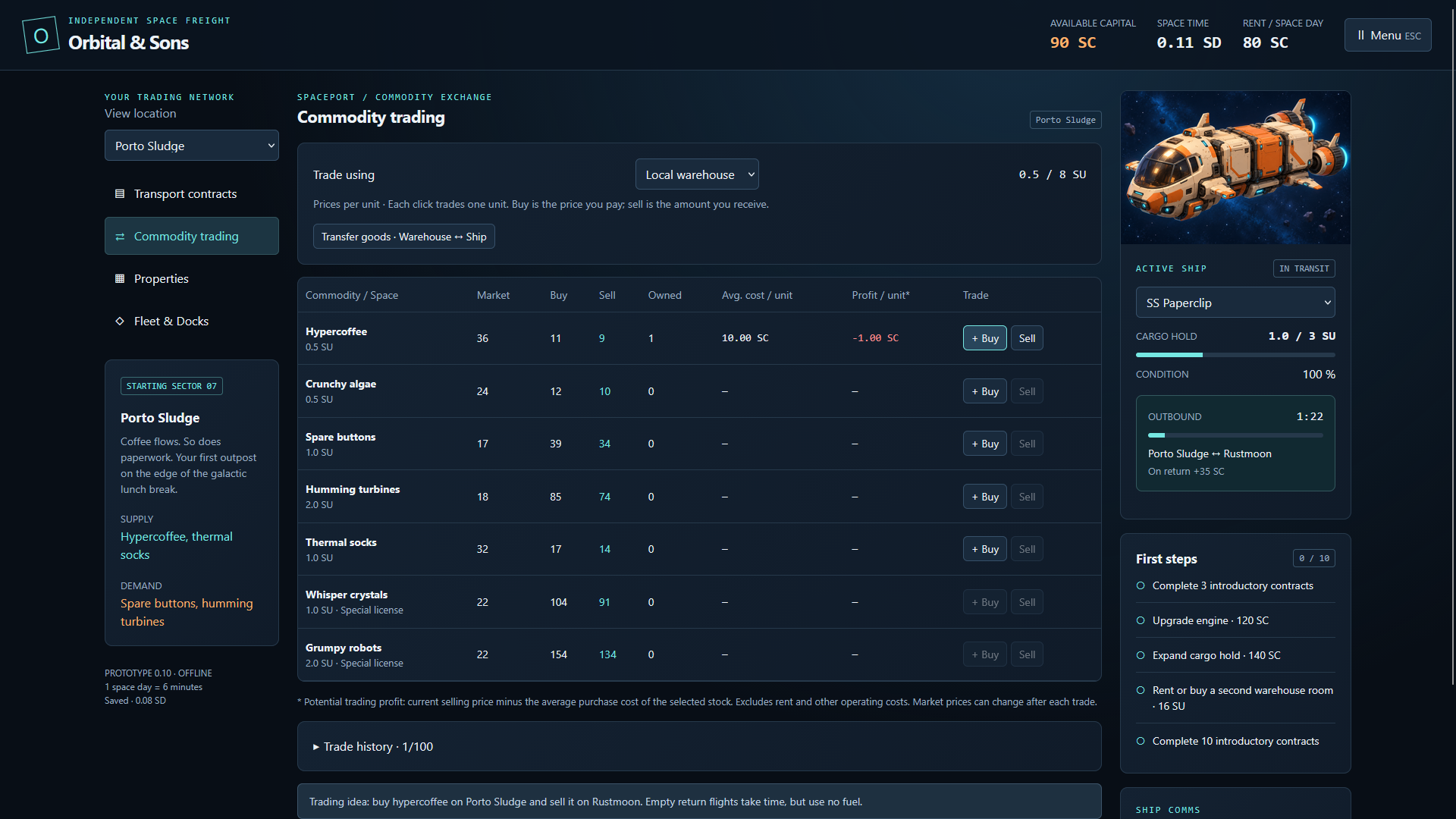Click the Grumpy robots commodity name

[x=344, y=648]
